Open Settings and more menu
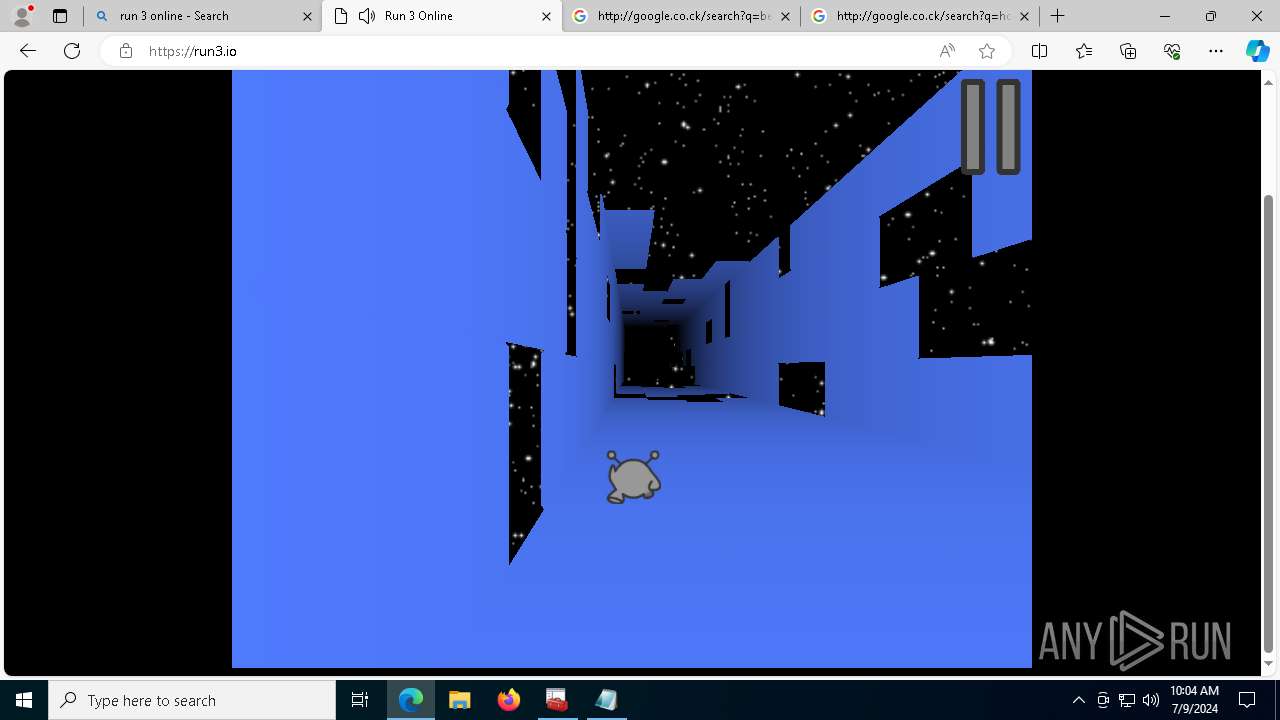Viewport: 1280px width, 720px height. pyautogui.click(x=1216, y=51)
